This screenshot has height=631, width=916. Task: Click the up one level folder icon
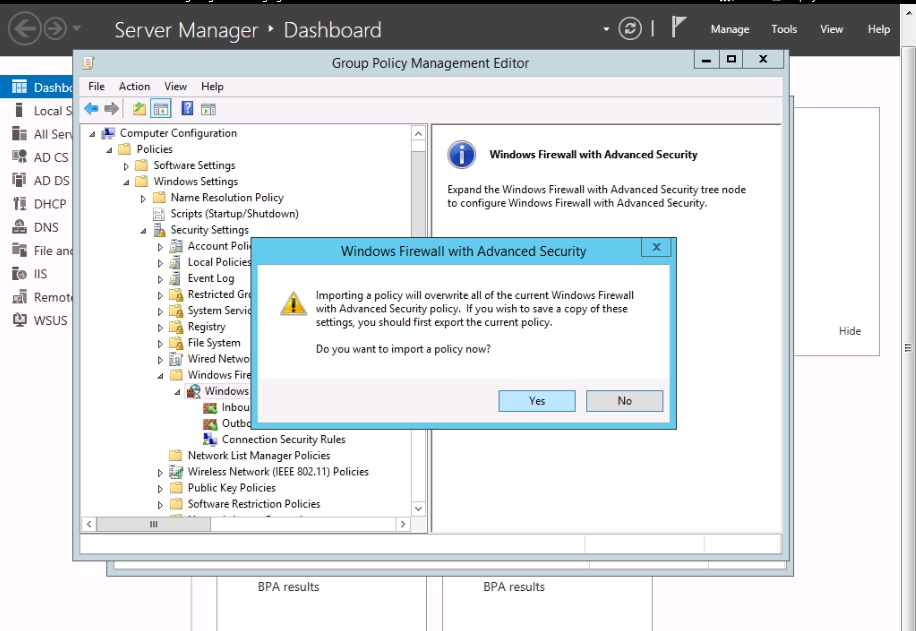[x=139, y=109]
